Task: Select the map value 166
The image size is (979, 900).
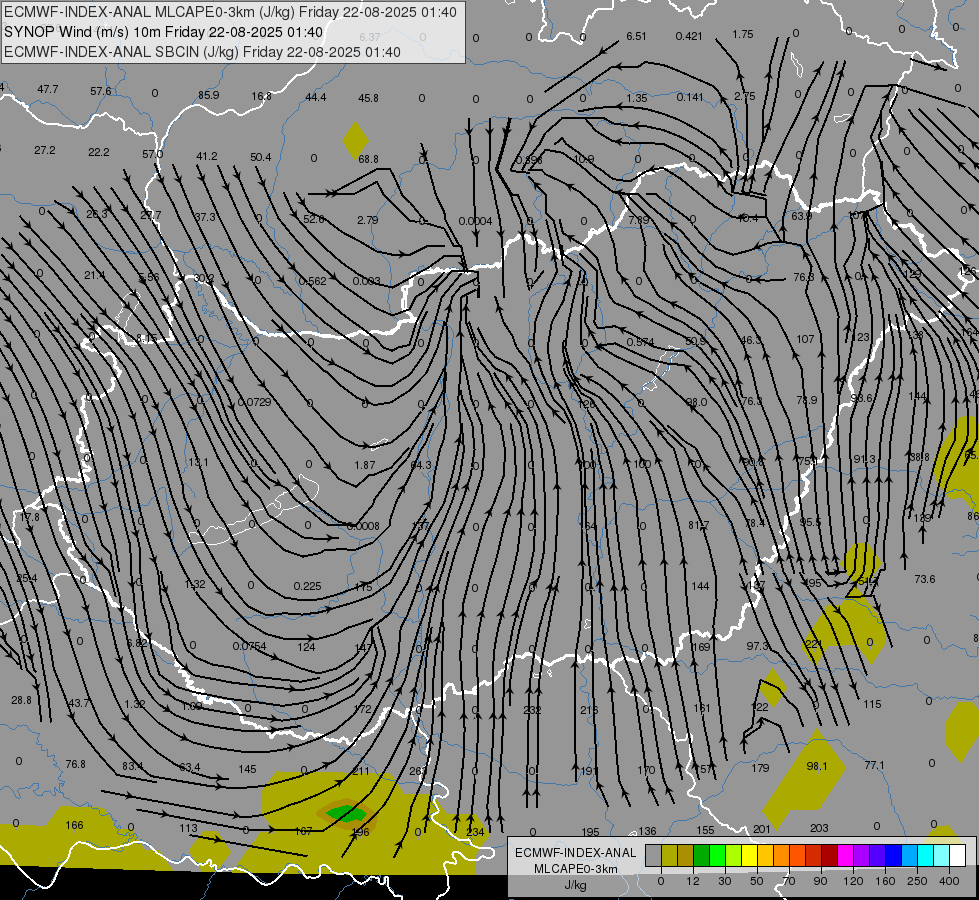Action: point(74,826)
